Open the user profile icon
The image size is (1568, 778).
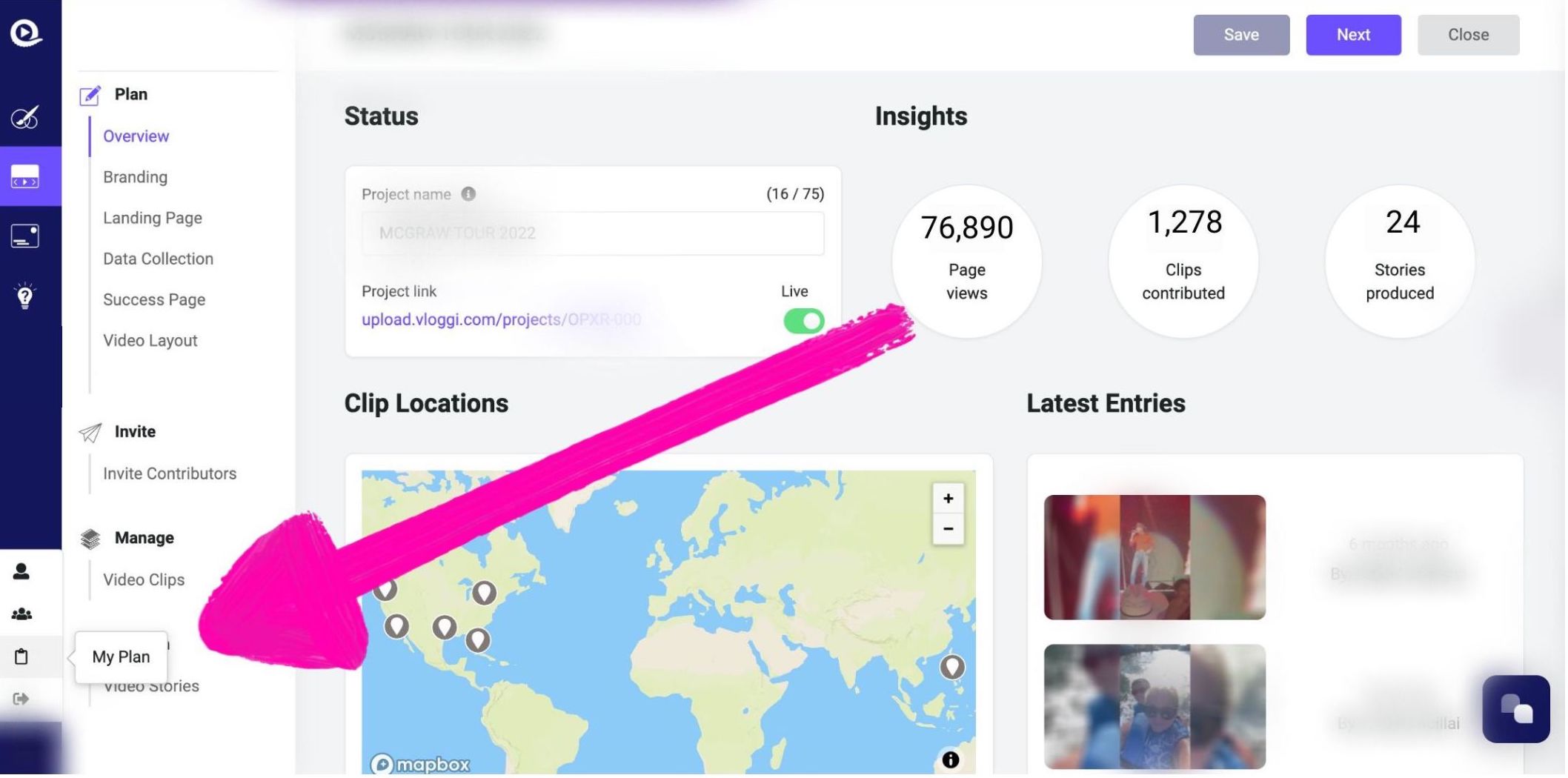point(21,571)
